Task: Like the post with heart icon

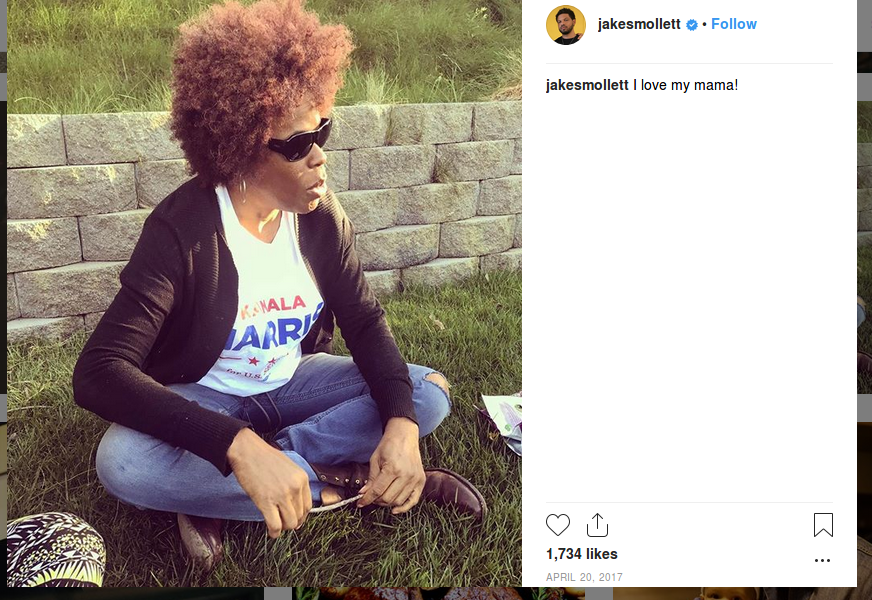Action: 558,525
